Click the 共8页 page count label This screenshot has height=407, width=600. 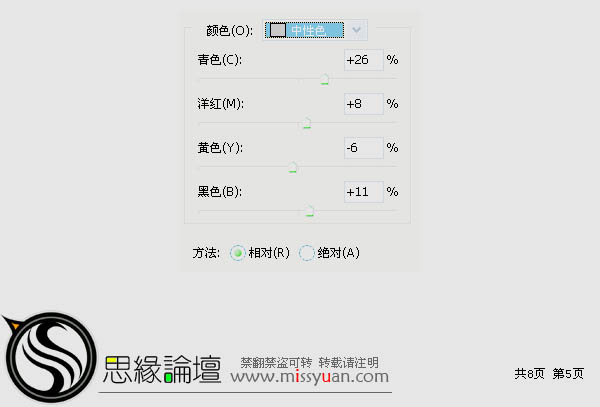pyautogui.click(x=529, y=373)
